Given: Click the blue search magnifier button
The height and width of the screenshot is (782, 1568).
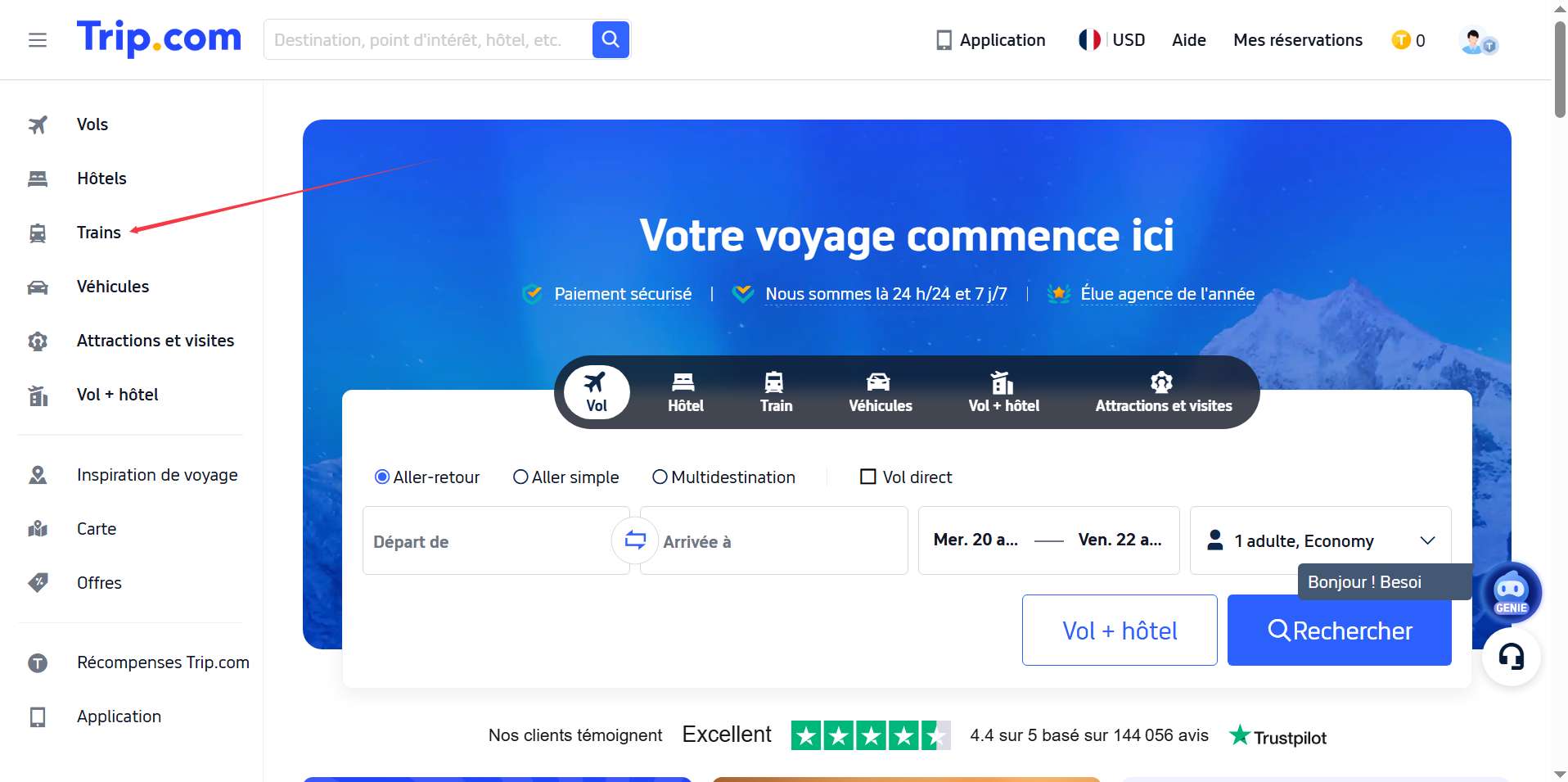Looking at the screenshot, I should coord(611,39).
